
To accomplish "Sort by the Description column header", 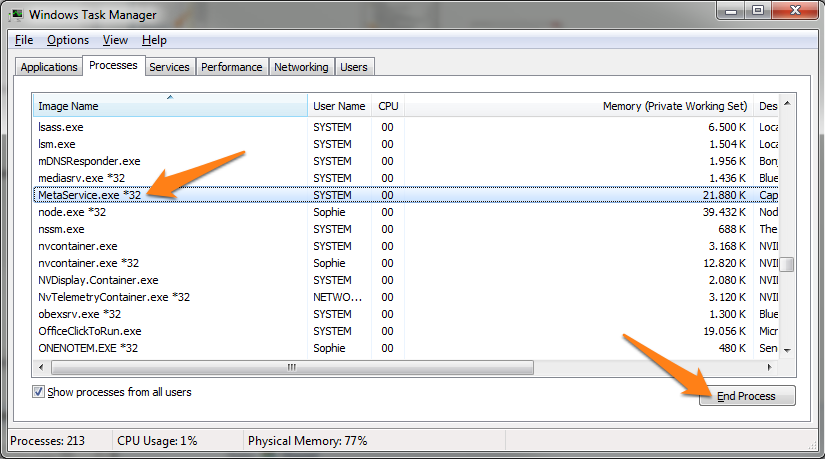I will 766,106.
